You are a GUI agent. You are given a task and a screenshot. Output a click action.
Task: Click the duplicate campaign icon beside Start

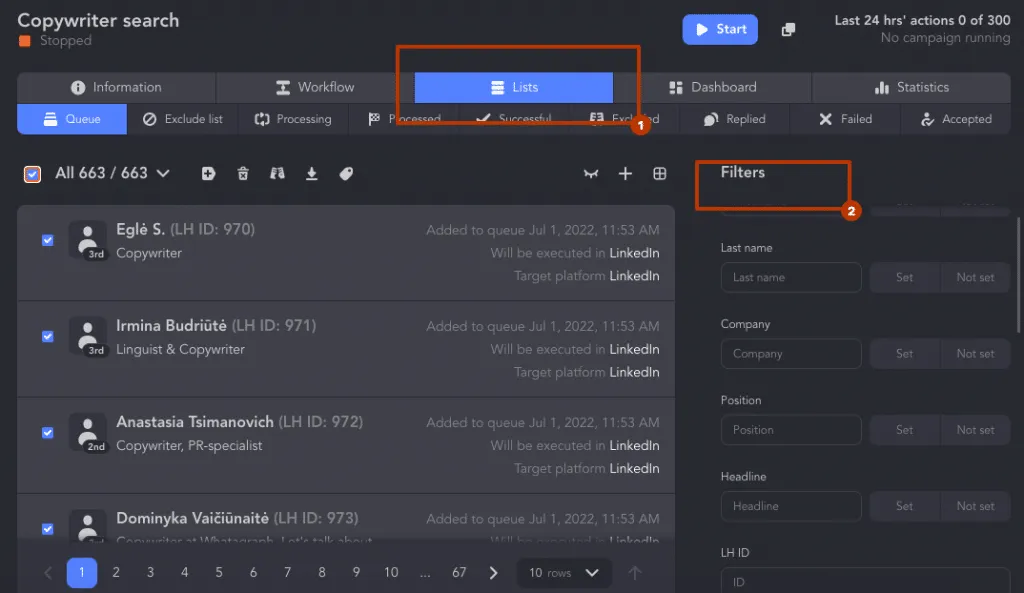(788, 29)
